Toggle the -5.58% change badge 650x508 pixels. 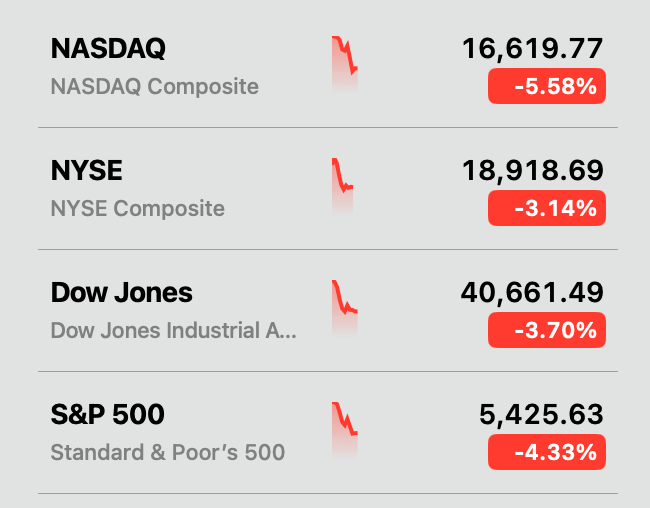click(x=547, y=87)
